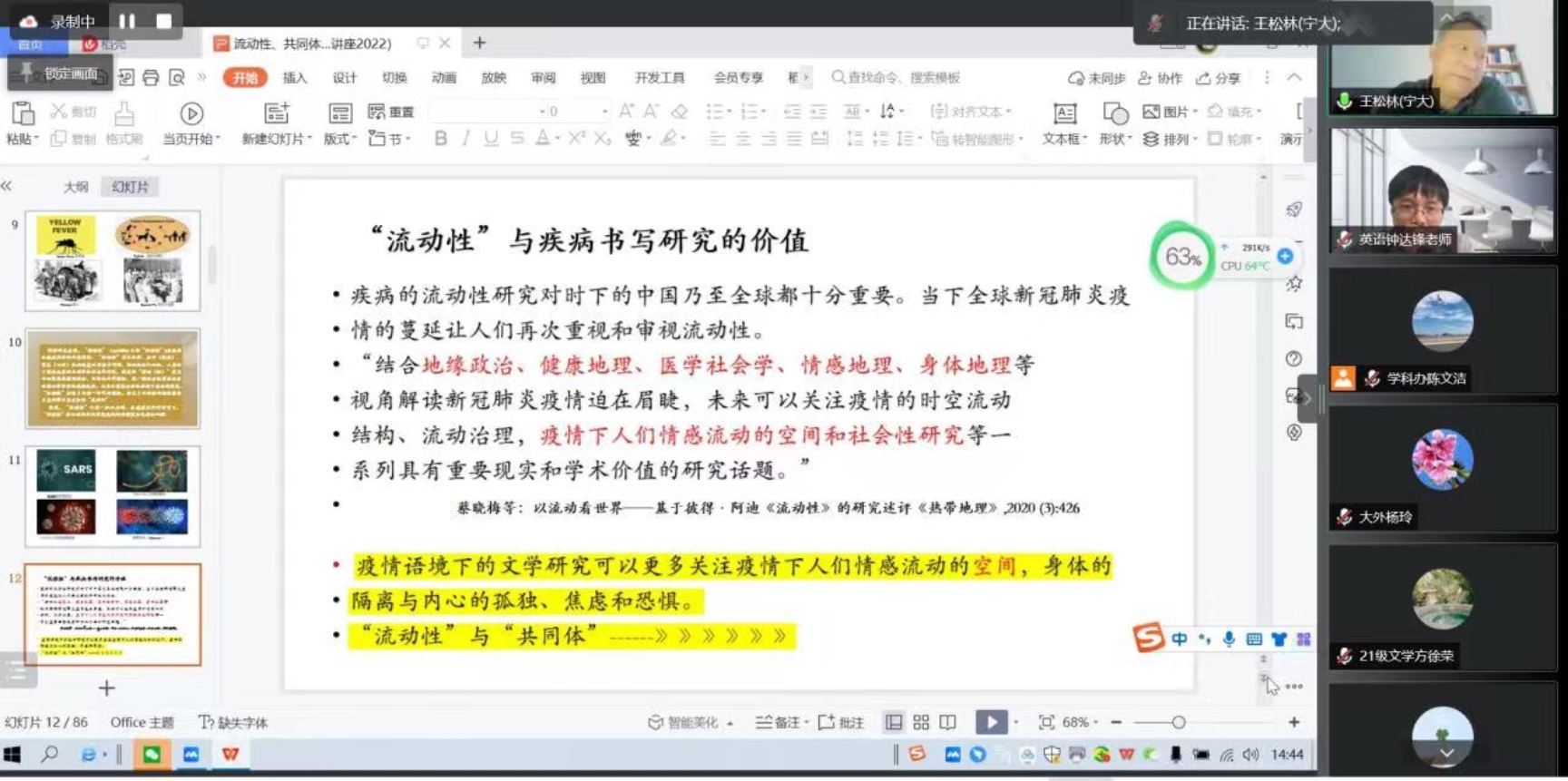Open the Review (审阅) ribbon tab
The width and height of the screenshot is (1568, 781).
543,77
